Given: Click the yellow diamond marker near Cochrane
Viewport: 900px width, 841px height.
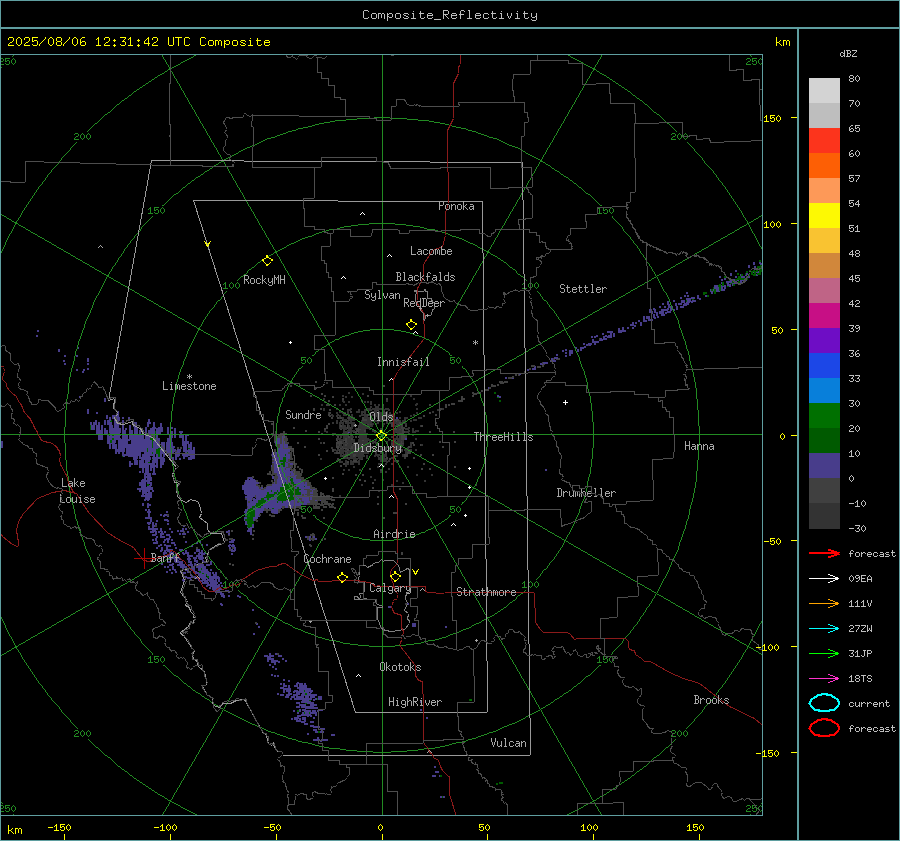Looking at the screenshot, I should (x=343, y=577).
